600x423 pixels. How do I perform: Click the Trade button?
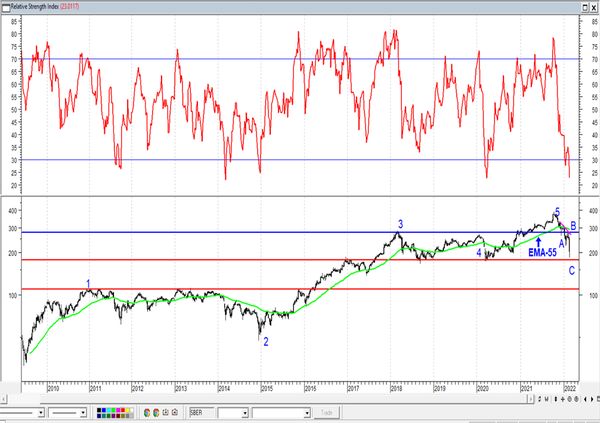pos(327,413)
